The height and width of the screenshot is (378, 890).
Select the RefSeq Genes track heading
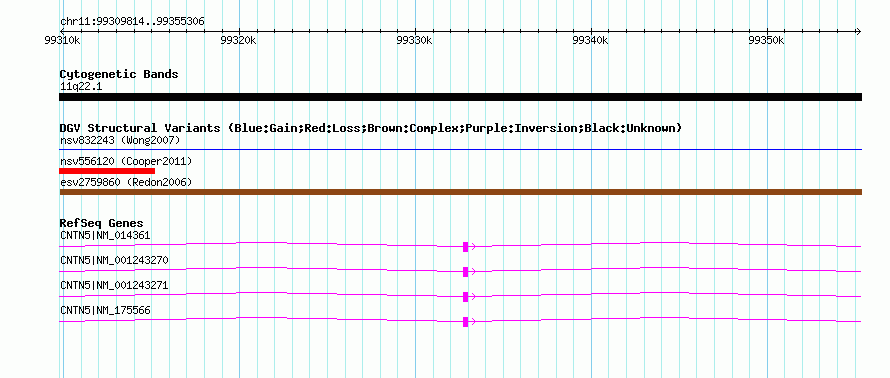pyautogui.click(x=102, y=223)
